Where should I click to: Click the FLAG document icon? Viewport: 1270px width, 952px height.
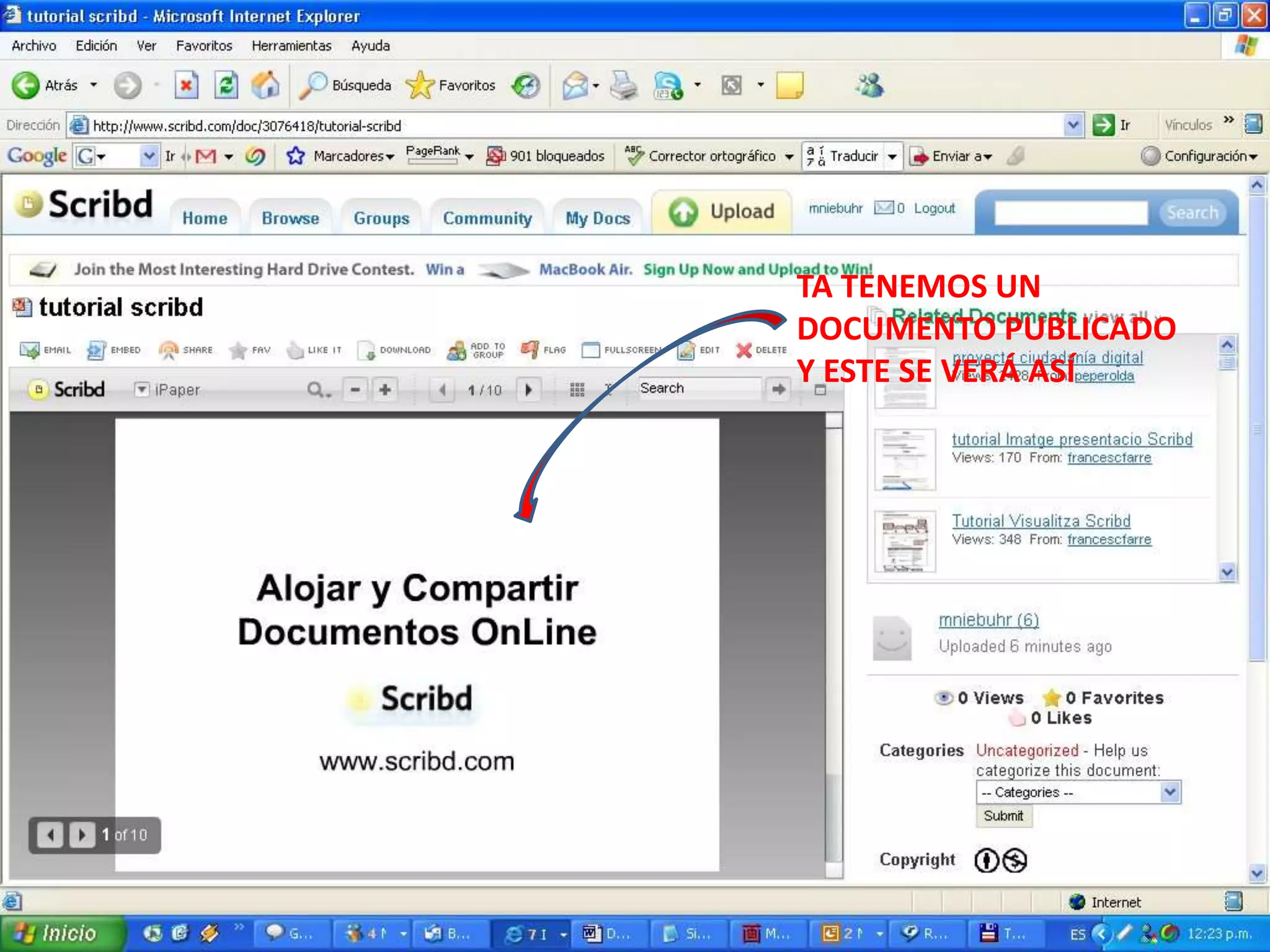coord(543,350)
